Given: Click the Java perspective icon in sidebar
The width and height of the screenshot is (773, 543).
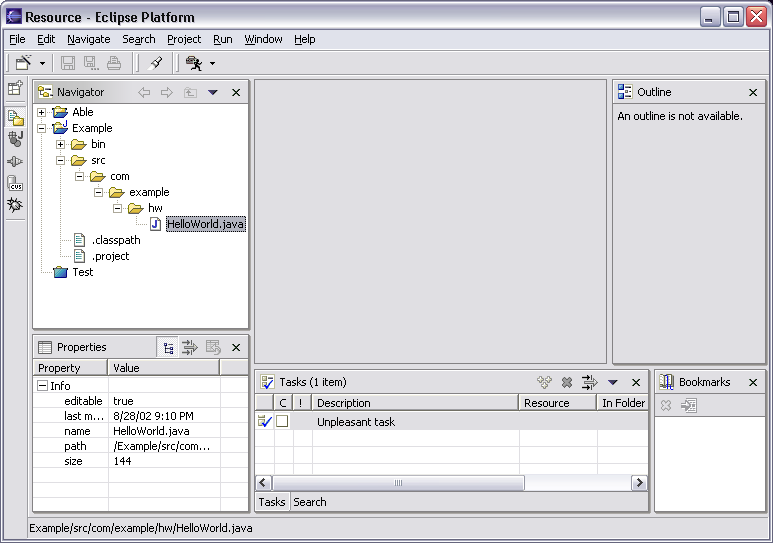Looking at the screenshot, I should 15,139.
